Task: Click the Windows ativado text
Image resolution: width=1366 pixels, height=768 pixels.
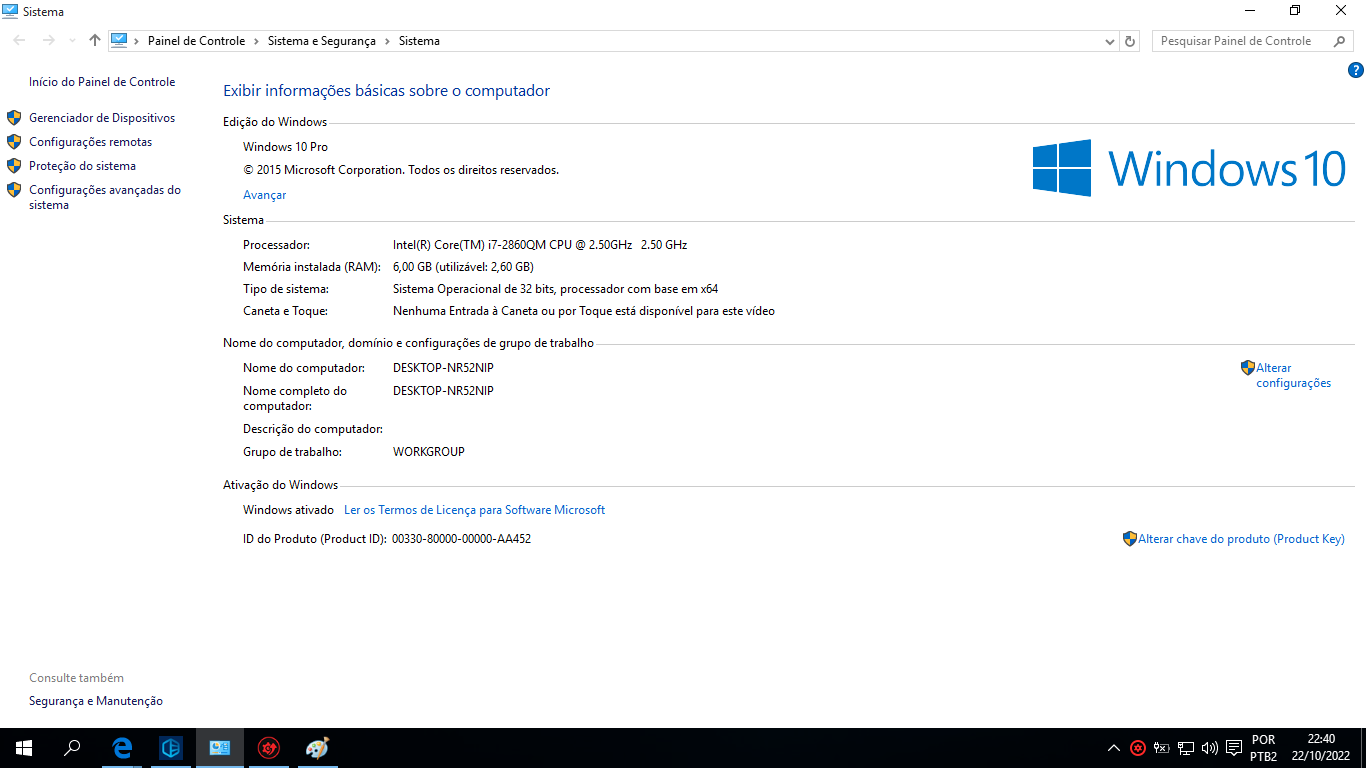Action: point(288,510)
